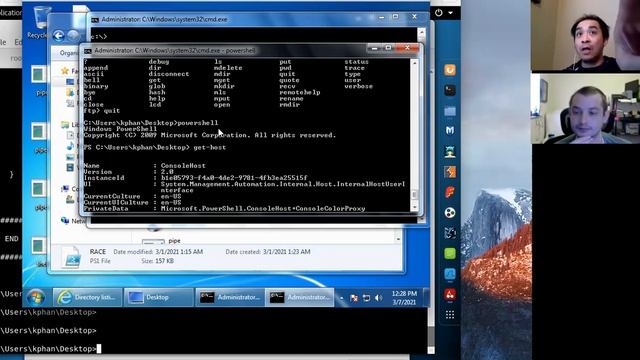Click down arrow of powershell window scrollbar
640x360 pixels.
click(x=414, y=207)
